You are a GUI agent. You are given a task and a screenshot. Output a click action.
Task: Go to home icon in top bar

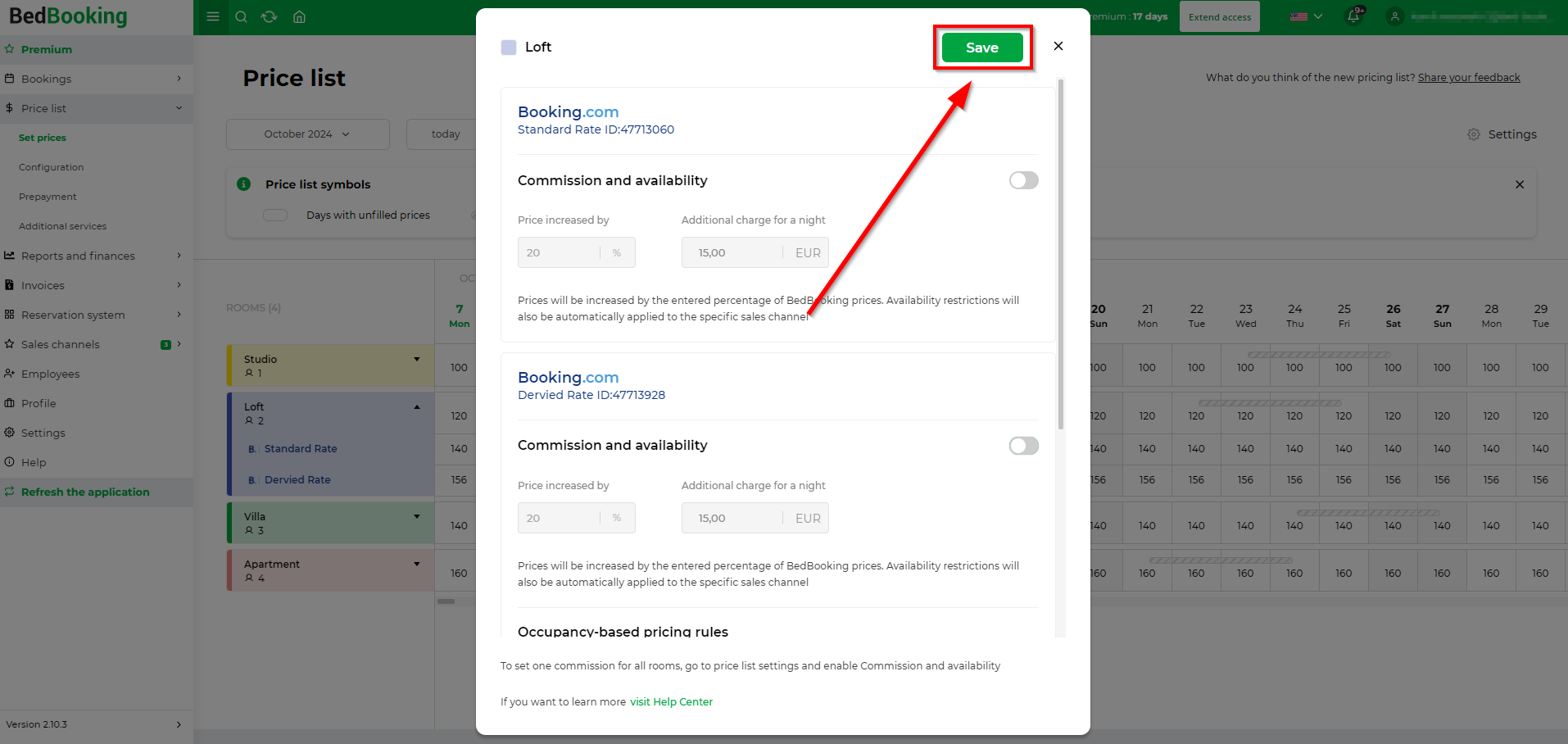coord(299,16)
